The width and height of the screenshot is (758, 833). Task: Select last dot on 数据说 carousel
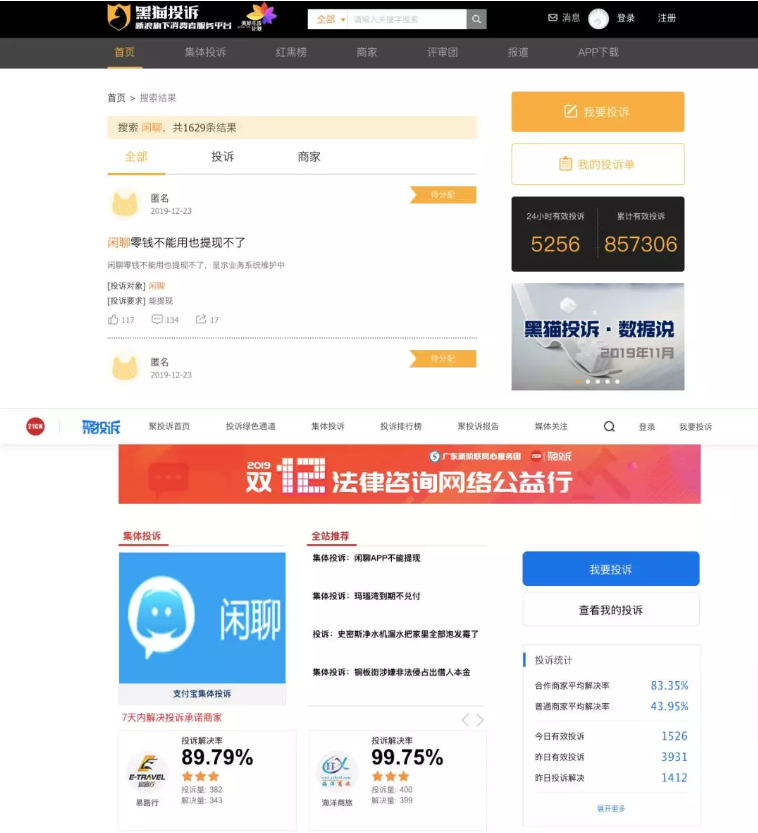pyautogui.click(x=617, y=381)
